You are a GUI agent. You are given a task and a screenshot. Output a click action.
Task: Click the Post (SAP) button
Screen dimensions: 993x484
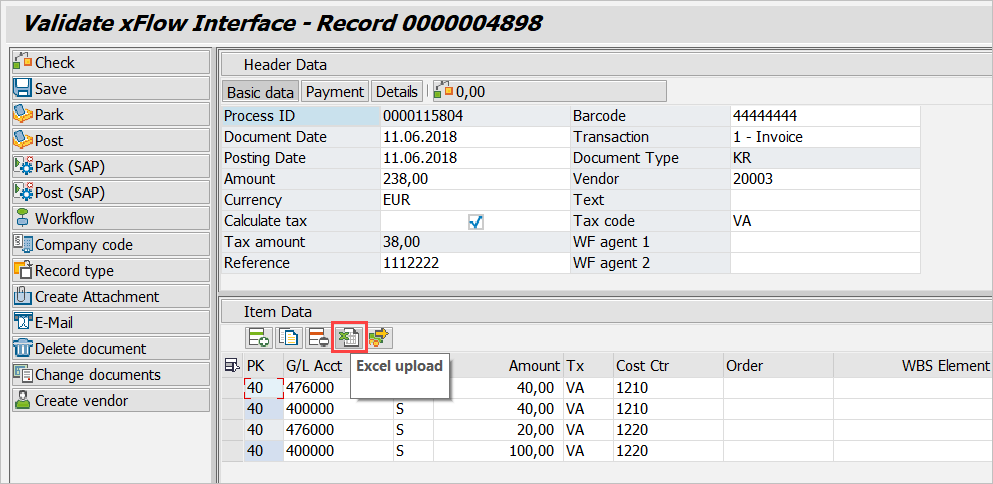111,192
